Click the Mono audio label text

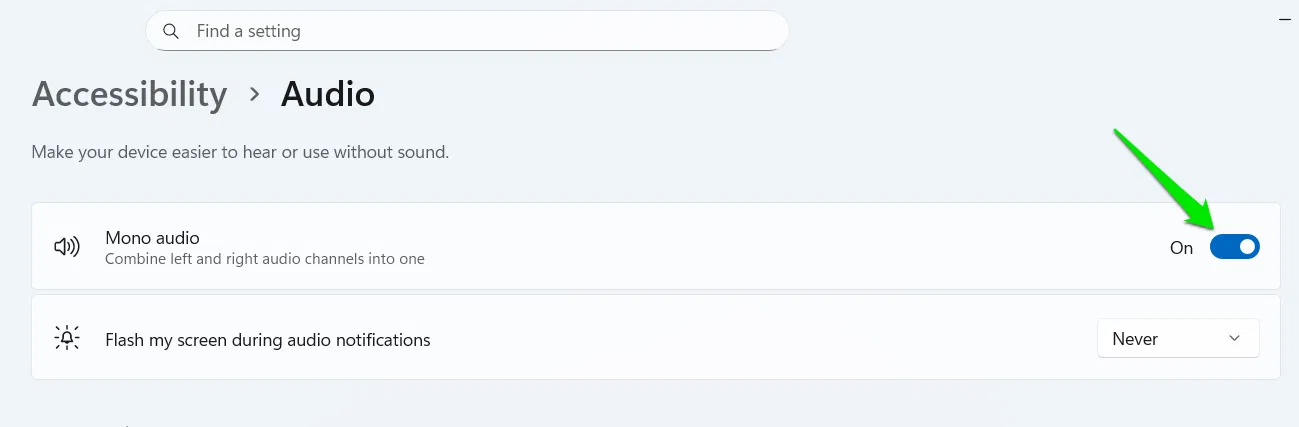(152, 238)
